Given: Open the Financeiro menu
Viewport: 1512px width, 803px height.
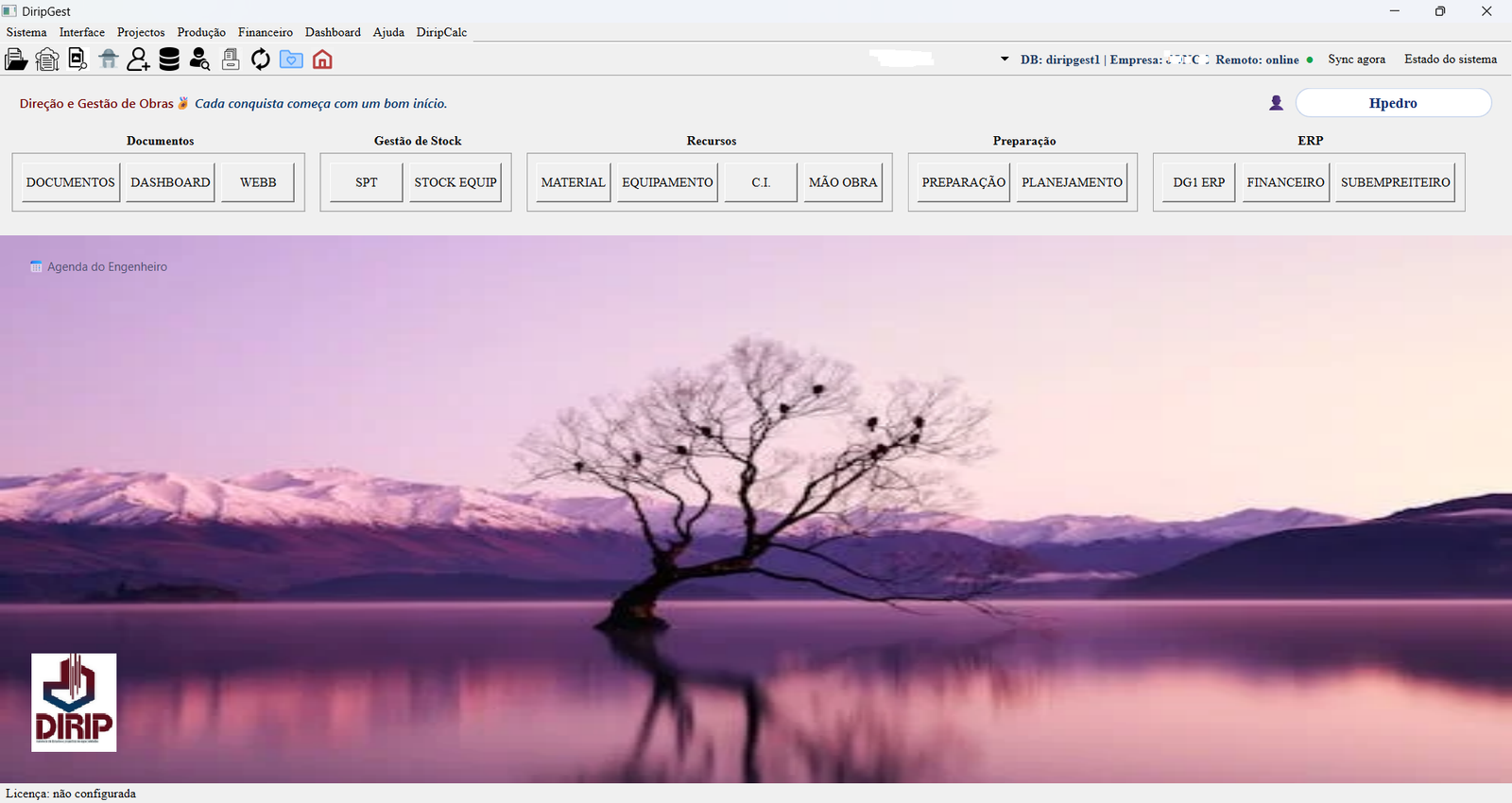Looking at the screenshot, I should [266, 32].
